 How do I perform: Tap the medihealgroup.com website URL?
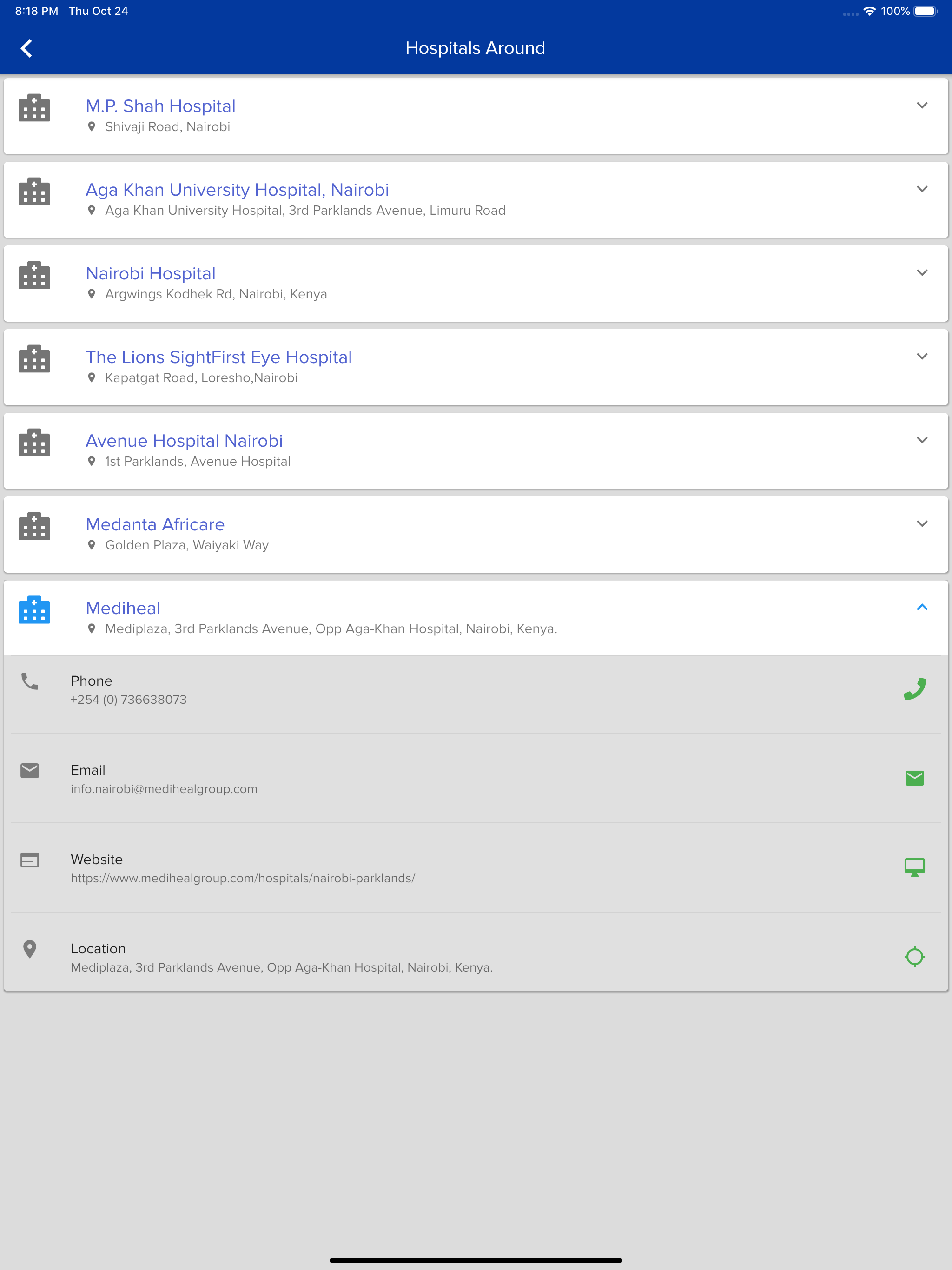[x=243, y=879]
